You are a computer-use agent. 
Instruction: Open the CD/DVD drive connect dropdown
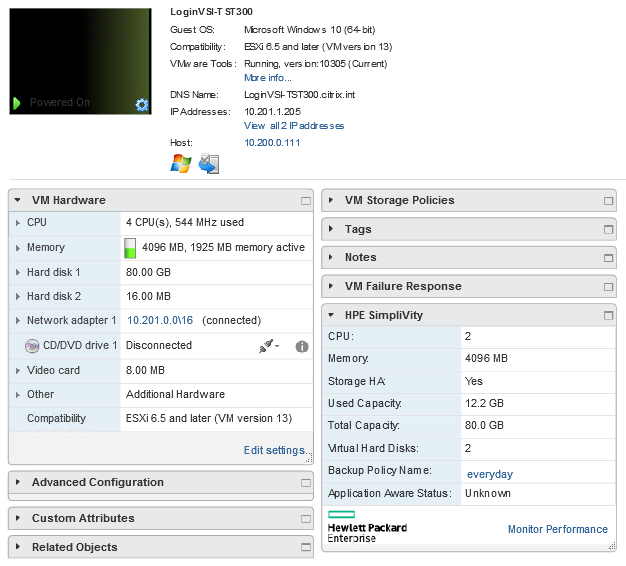point(269,346)
